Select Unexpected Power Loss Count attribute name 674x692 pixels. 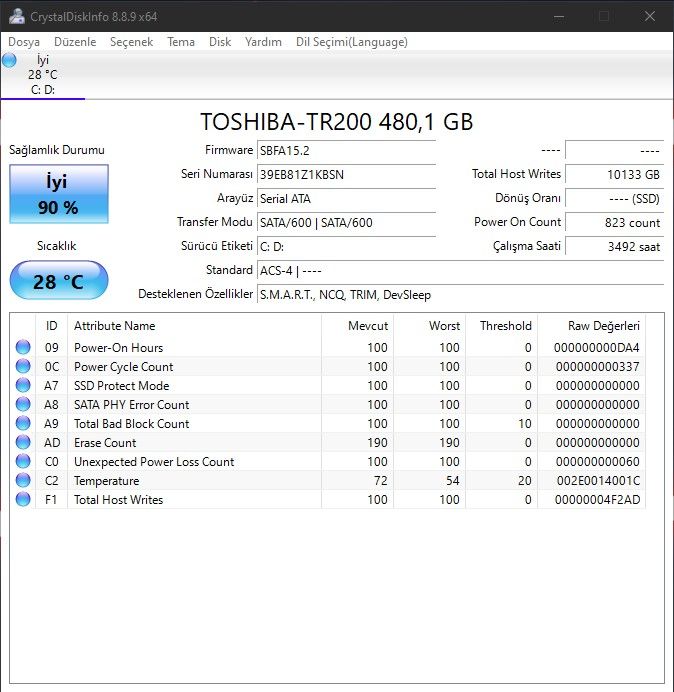154,462
